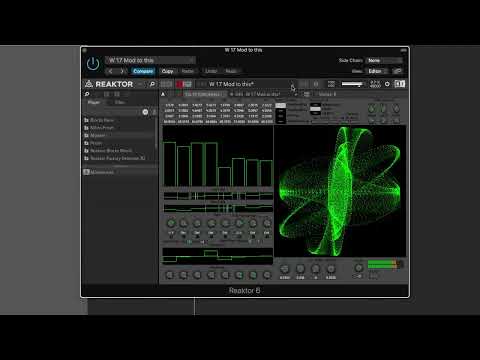
Task: Open the View 'Editor' dropdown
Action: click(x=377, y=71)
